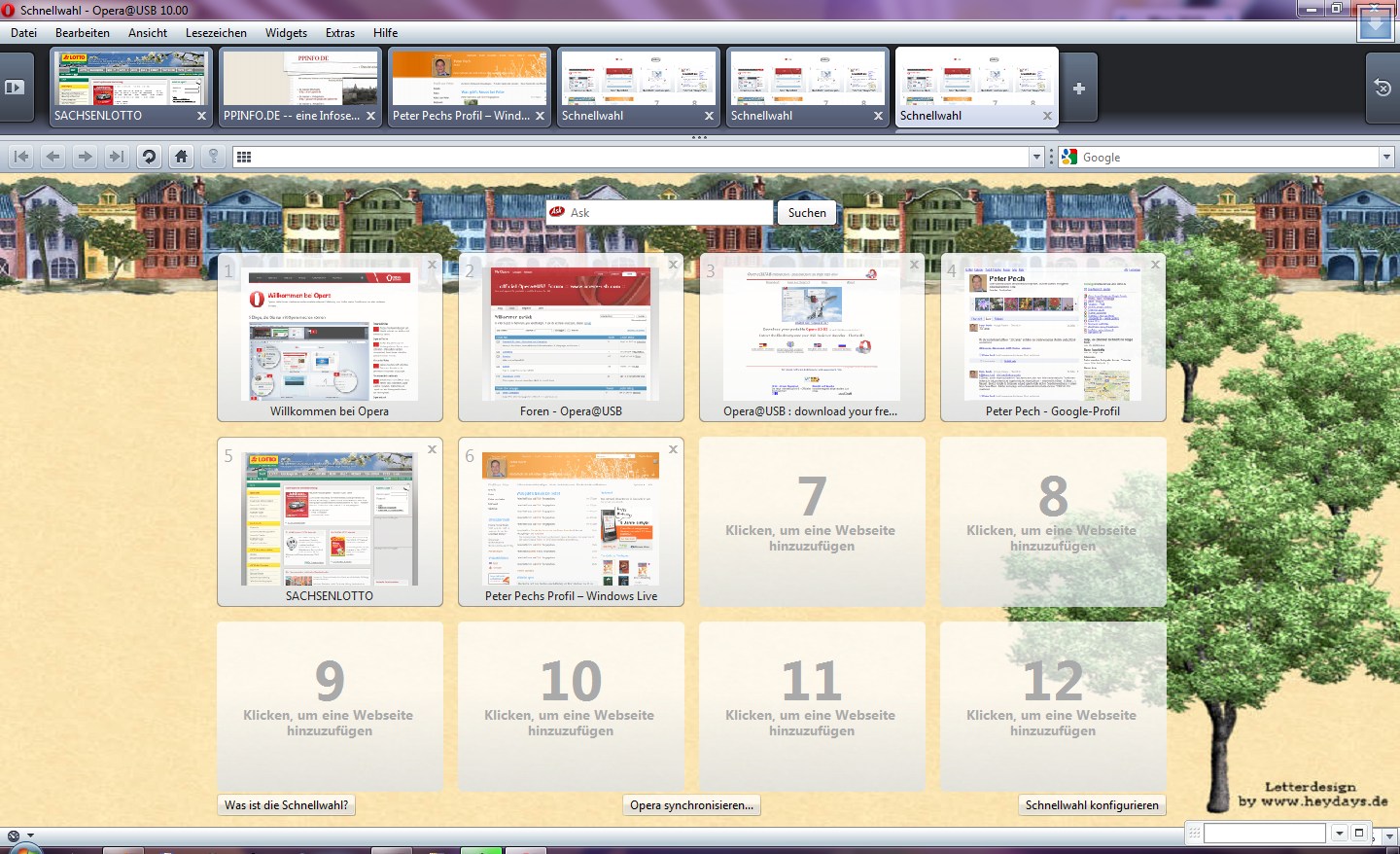This screenshot has width=1400, height=854.
Task: Add a new tab with plus button
Action: coord(1078,89)
